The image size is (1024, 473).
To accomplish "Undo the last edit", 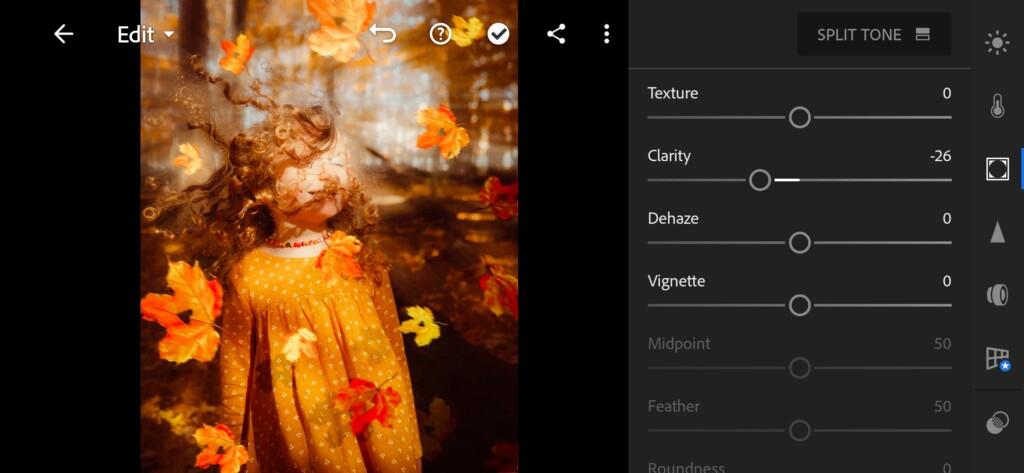I will [383, 34].
